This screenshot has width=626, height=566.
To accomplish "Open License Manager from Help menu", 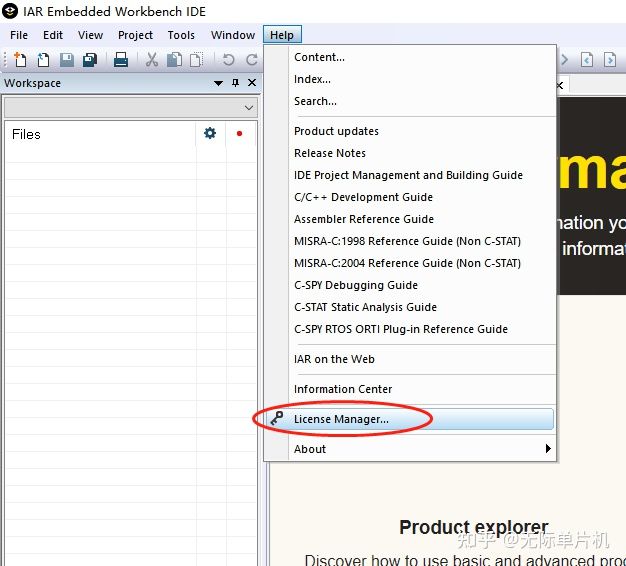I will point(341,419).
